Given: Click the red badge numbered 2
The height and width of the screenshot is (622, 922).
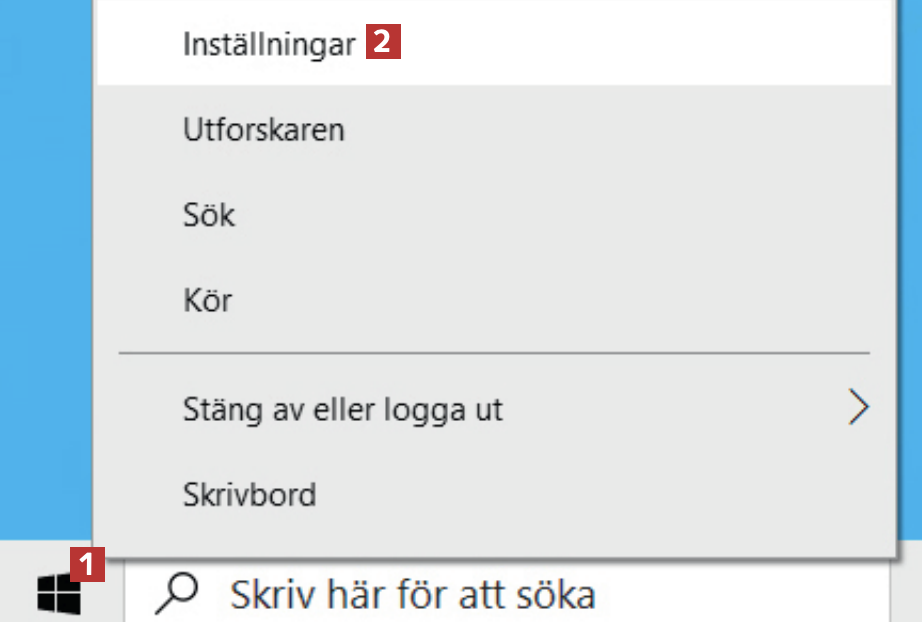Looking at the screenshot, I should [x=384, y=44].
